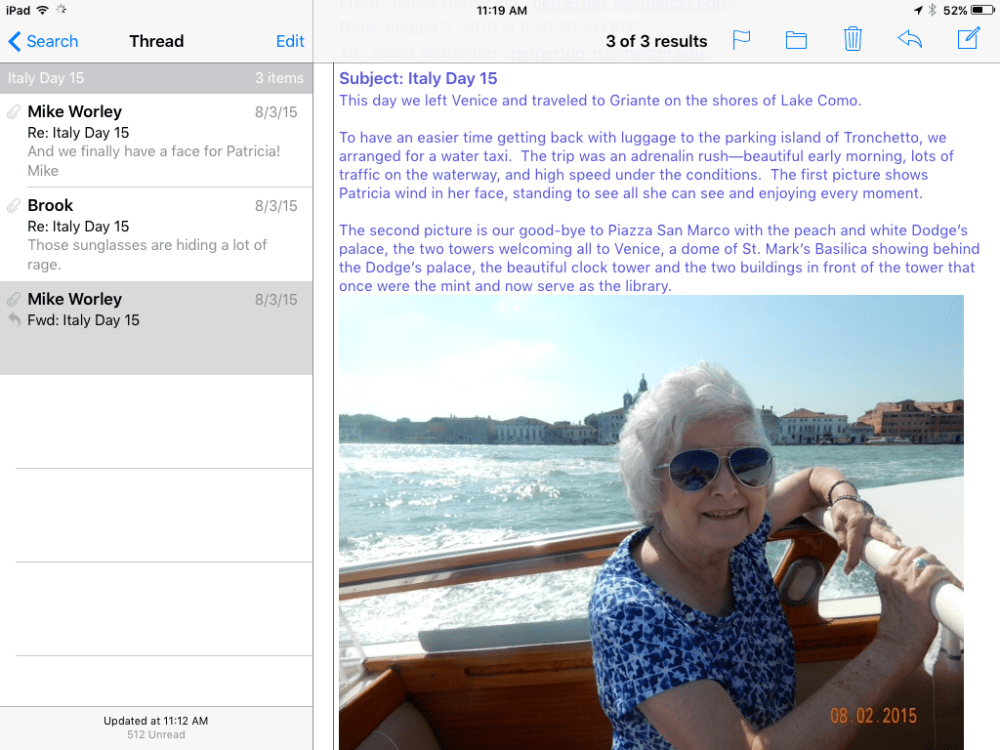This screenshot has width=1000, height=750.
Task: Delete the open Italy Day 15 email
Action: click(852, 40)
